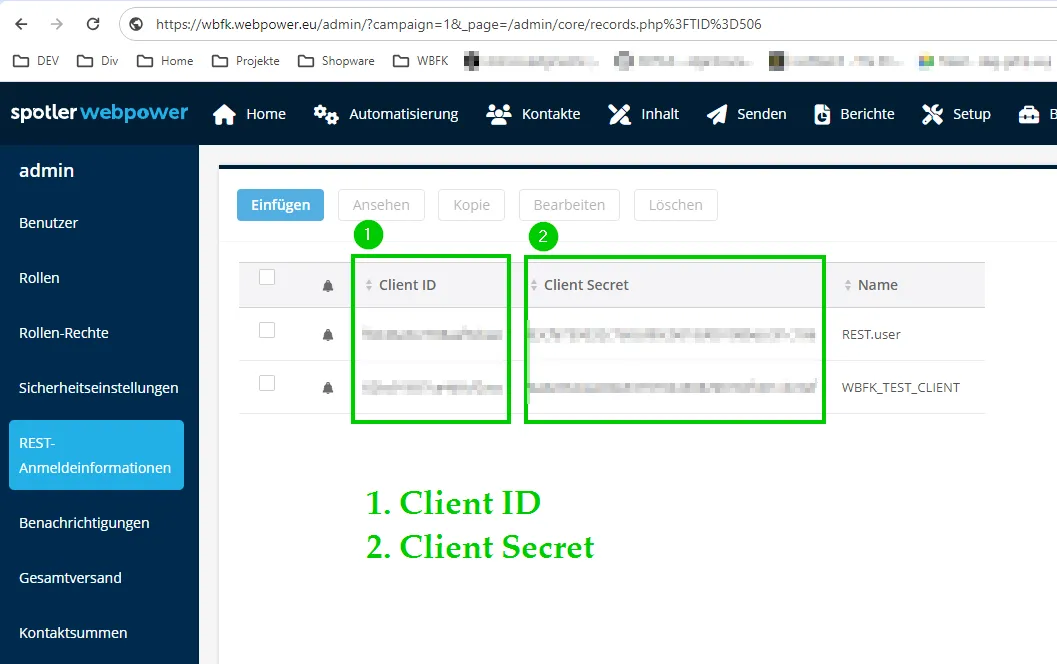Tick the checkbox for REST.user row
1057x664 pixels.
click(267, 330)
